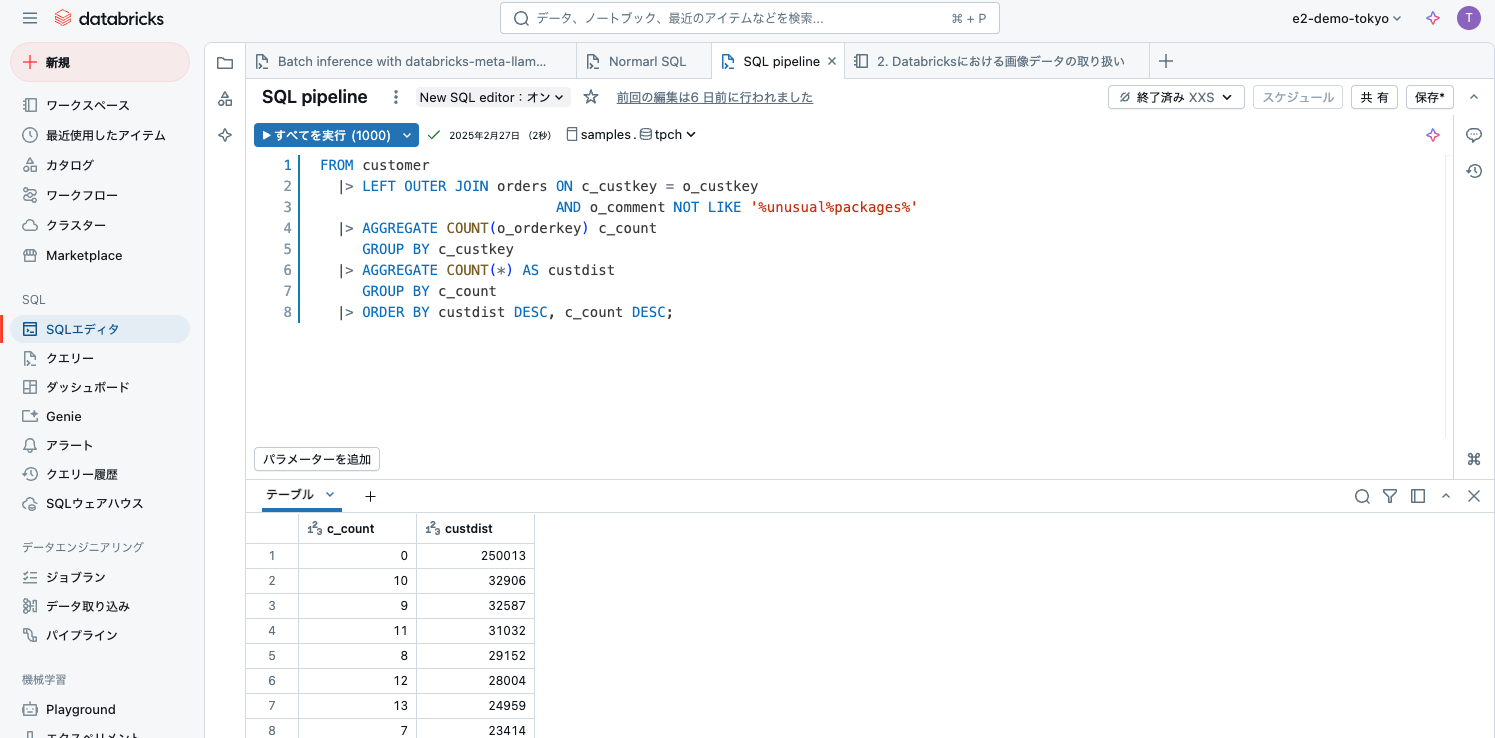This screenshot has width=1495, height=738.
Task: Open the user avatar T menu
Action: tap(1468, 18)
